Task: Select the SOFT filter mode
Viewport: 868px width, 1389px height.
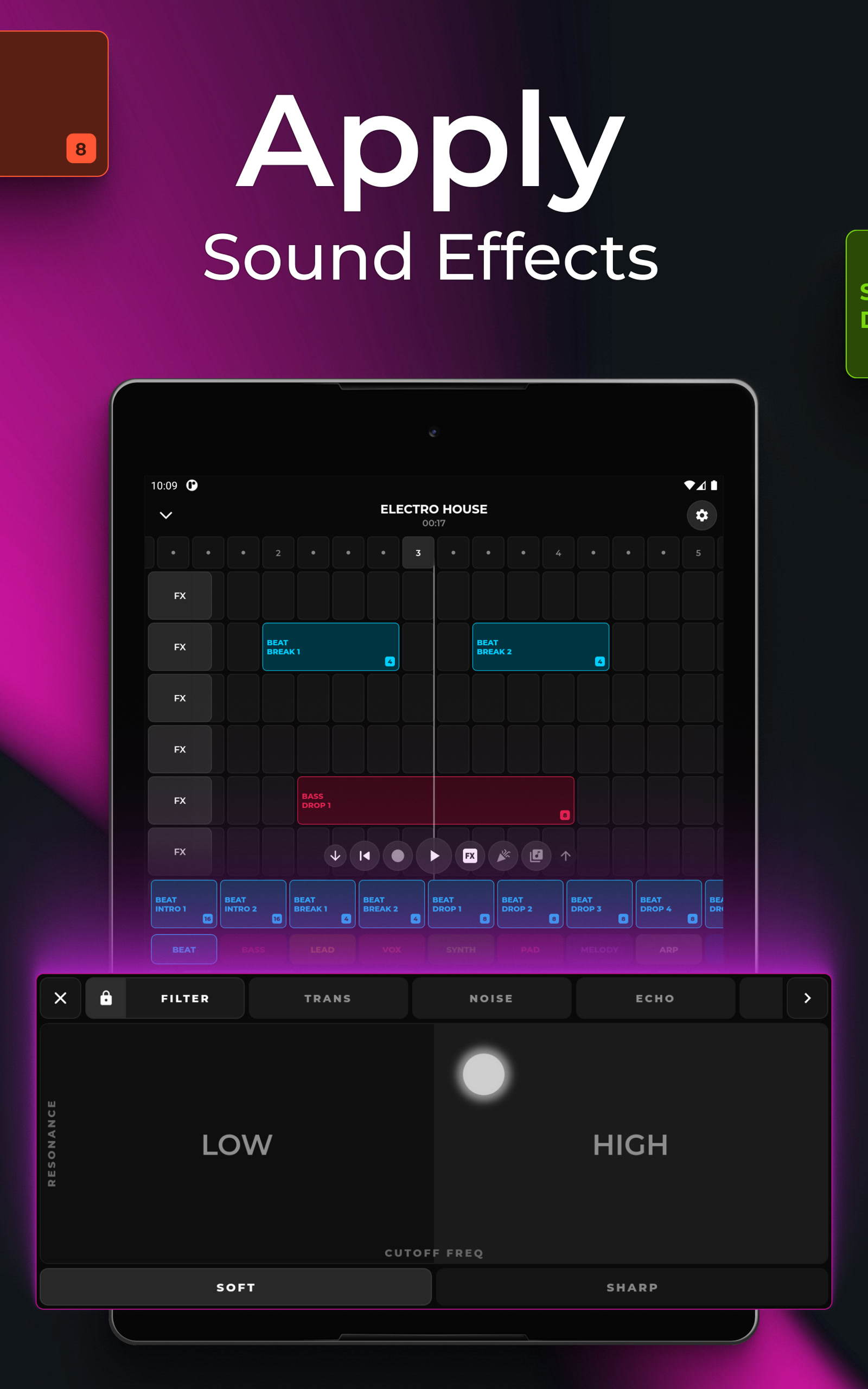Action: pyautogui.click(x=236, y=1287)
